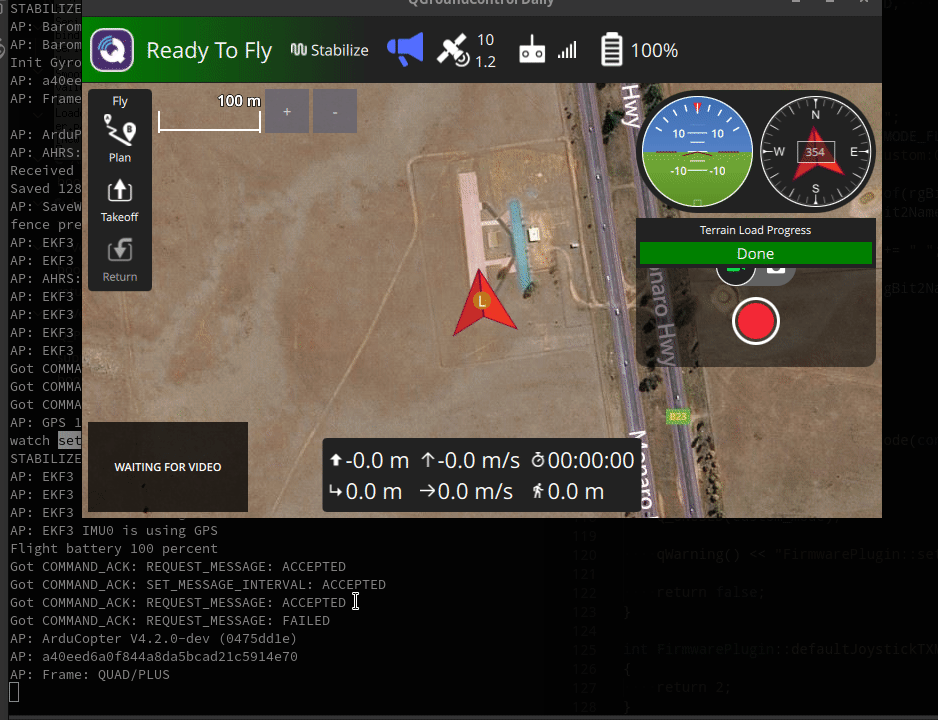Click qWarning() line in code editor
Screen dimensions: 938x720
click(797, 554)
